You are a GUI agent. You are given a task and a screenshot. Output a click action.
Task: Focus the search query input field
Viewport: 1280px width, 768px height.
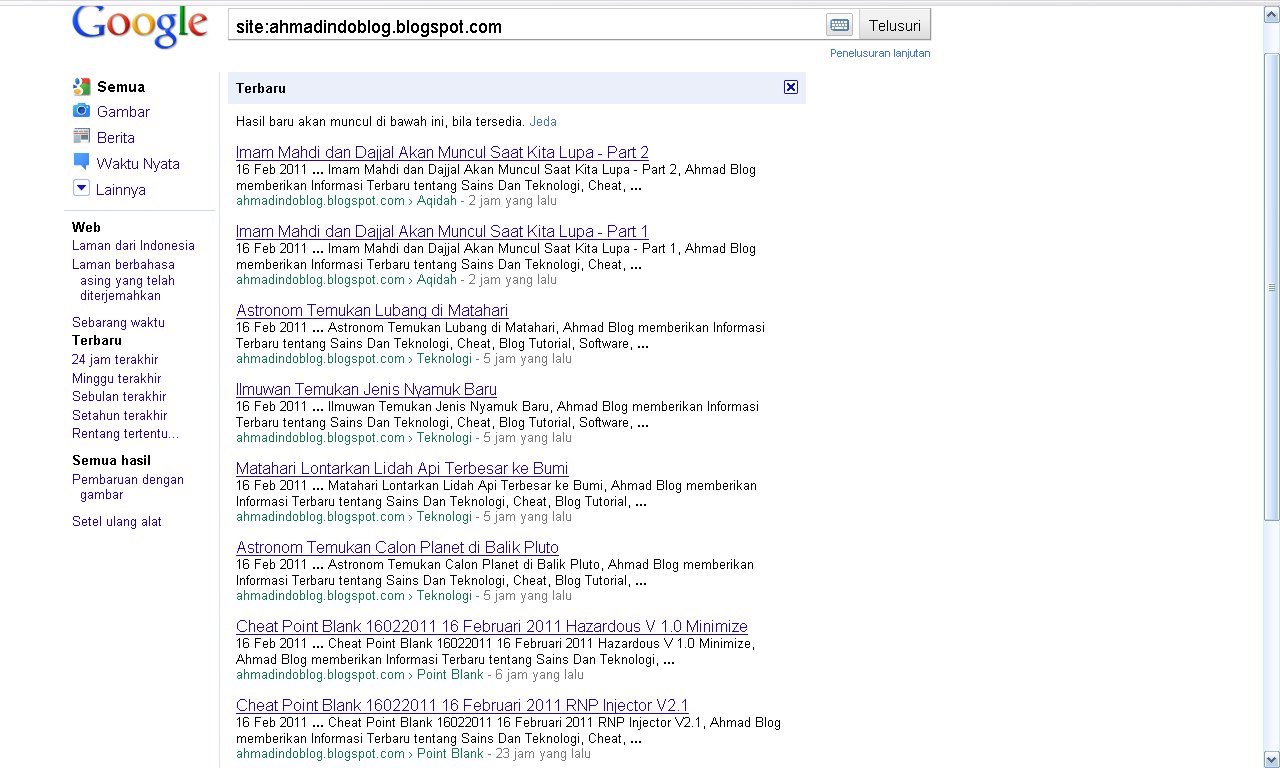pyautogui.click(x=527, y=26)
